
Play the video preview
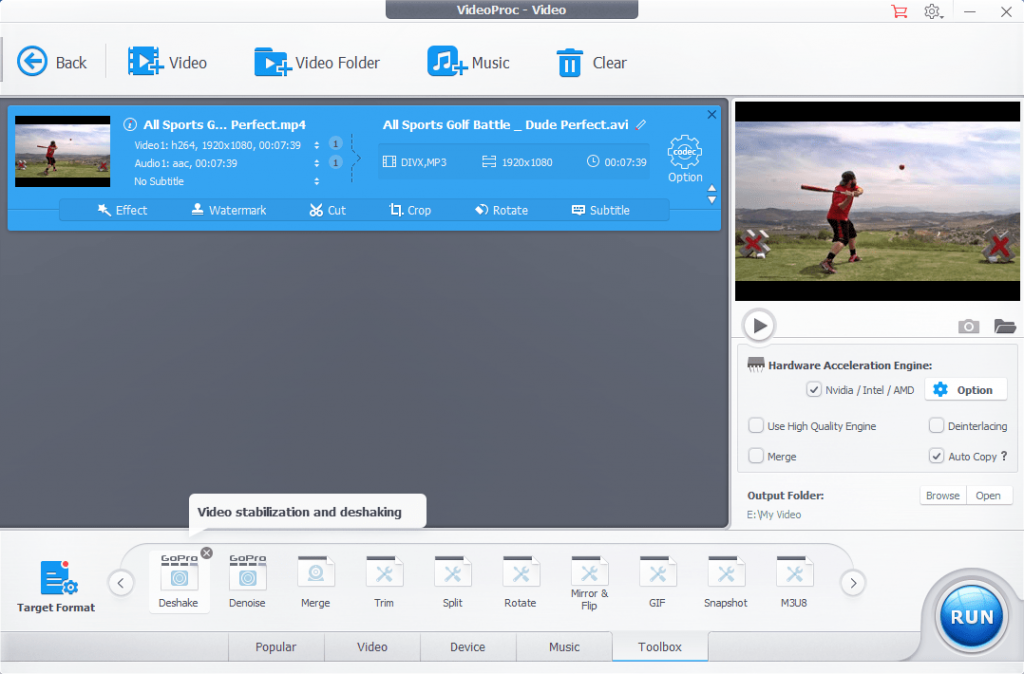(759, 325)
